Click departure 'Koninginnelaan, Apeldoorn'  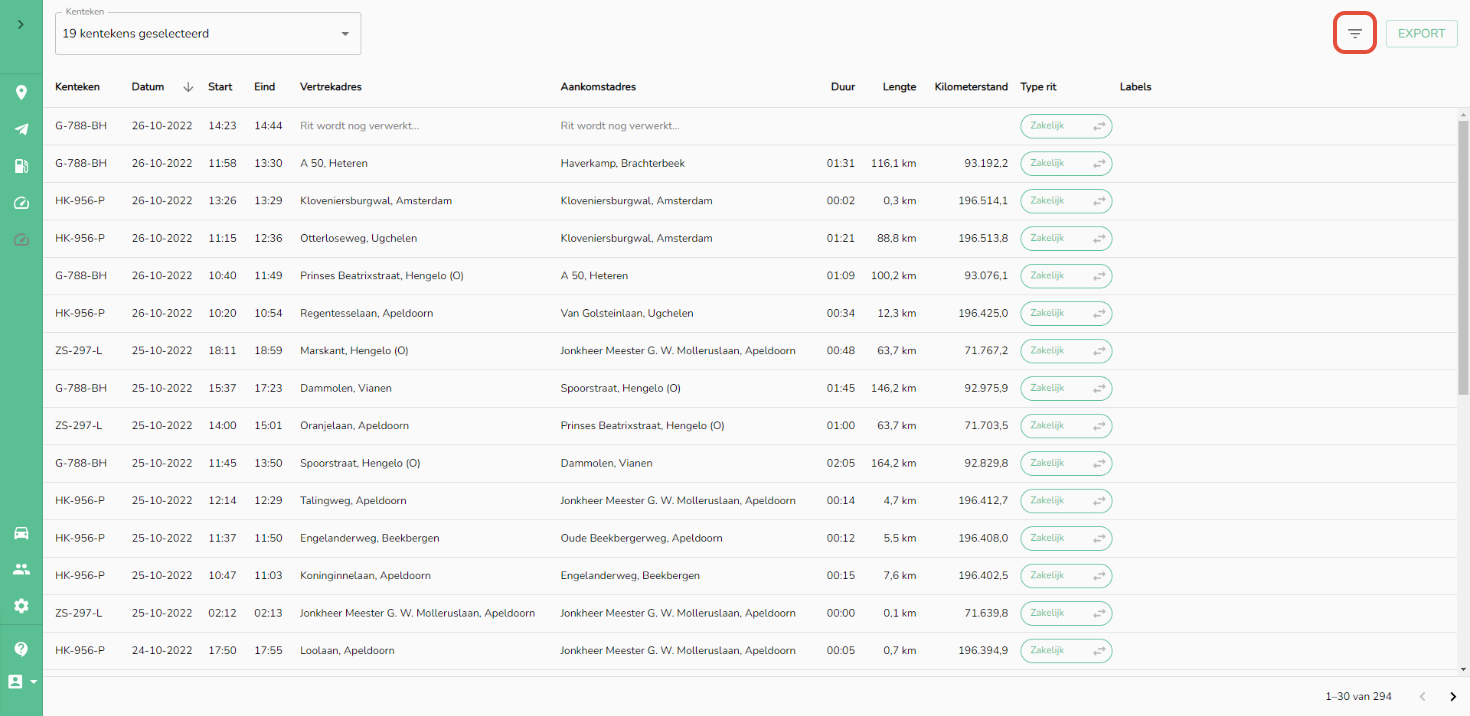(365, 576)
